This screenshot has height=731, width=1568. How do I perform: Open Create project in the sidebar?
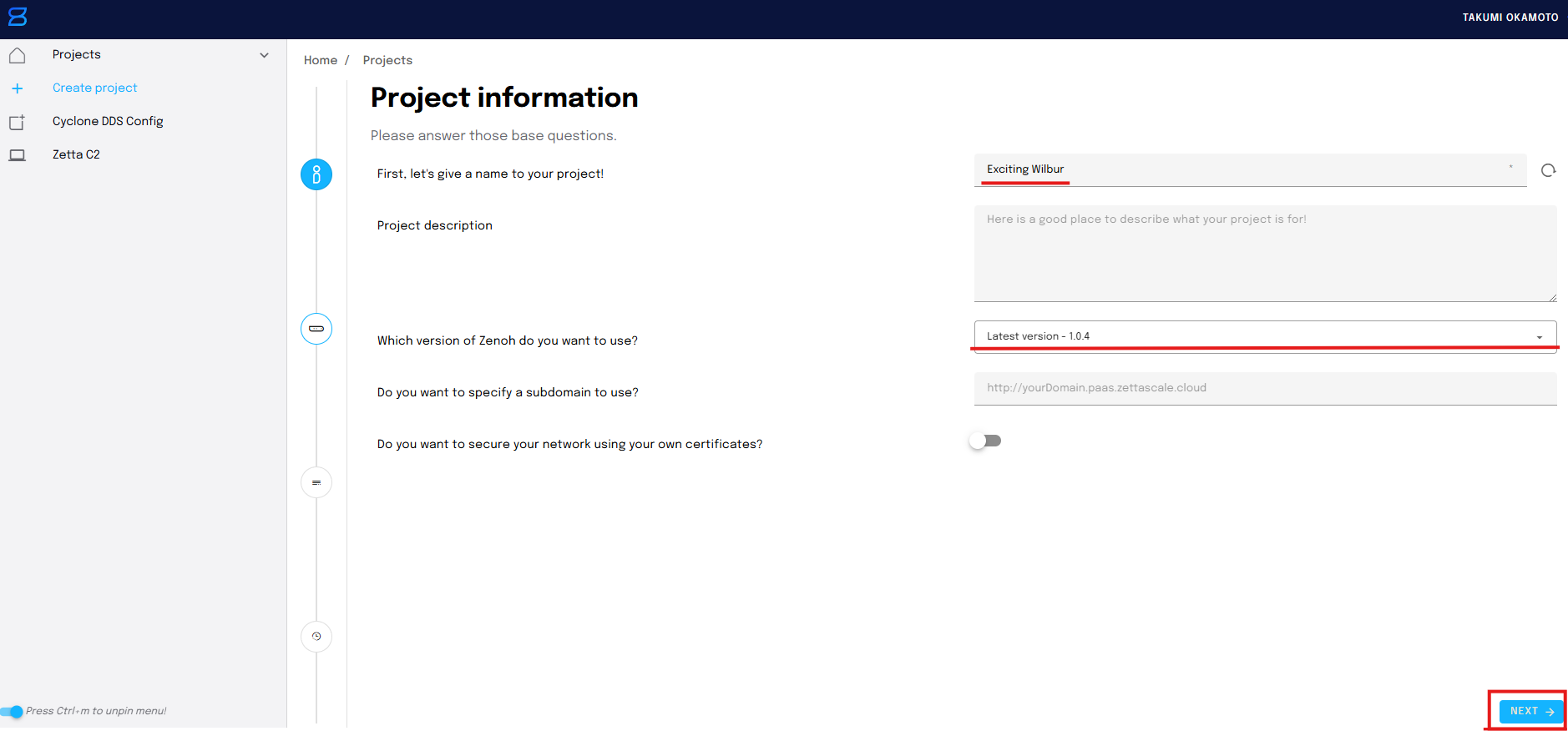[94, 88]
